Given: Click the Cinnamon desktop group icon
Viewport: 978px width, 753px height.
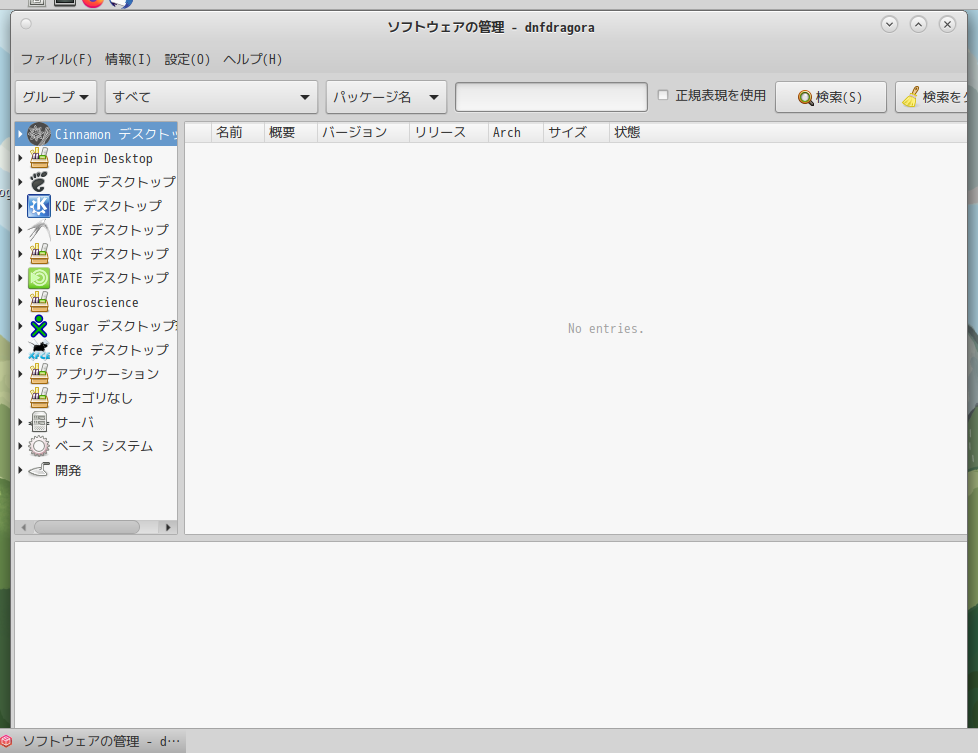Looking at the screenshot, I should tap(39, 134).
